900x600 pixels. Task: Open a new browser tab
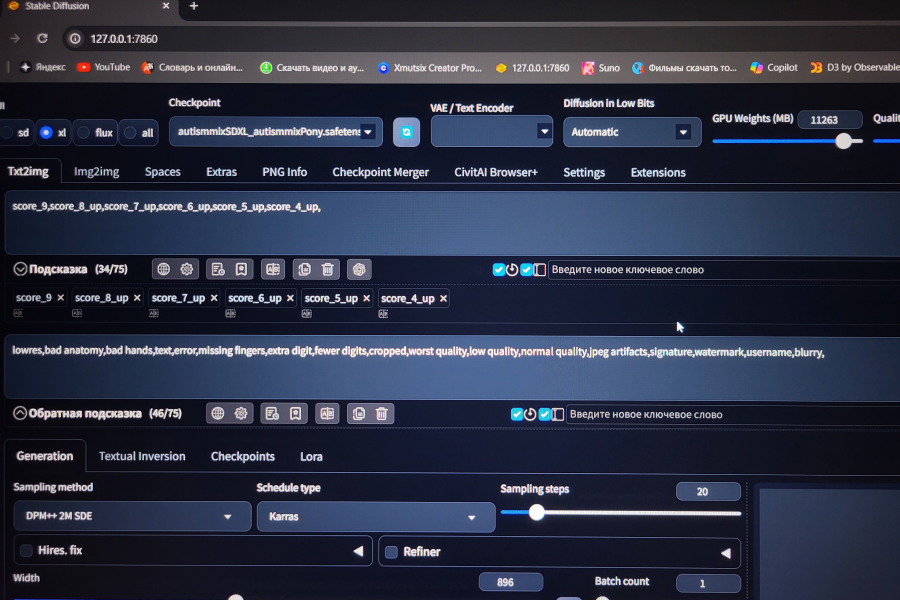tap(194, 6)
